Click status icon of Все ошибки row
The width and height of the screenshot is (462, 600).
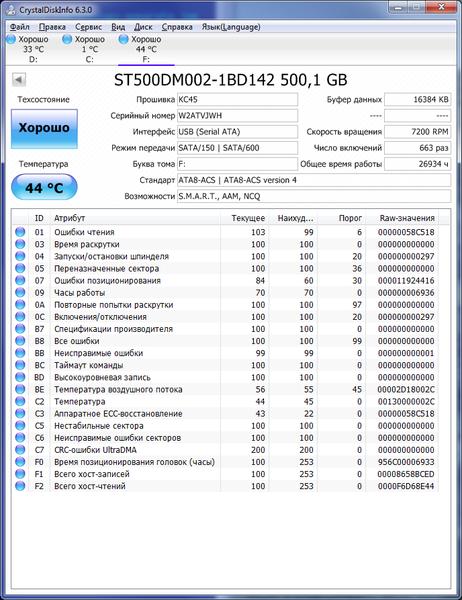20,341
